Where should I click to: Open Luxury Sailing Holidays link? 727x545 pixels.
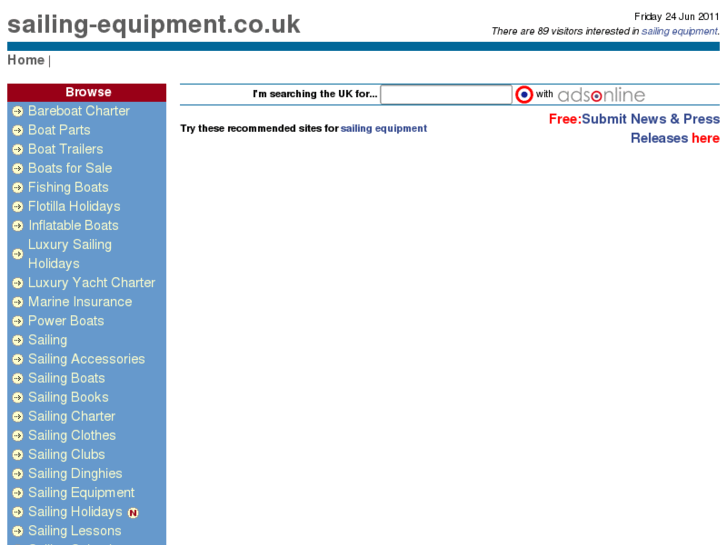coord(70,254)
